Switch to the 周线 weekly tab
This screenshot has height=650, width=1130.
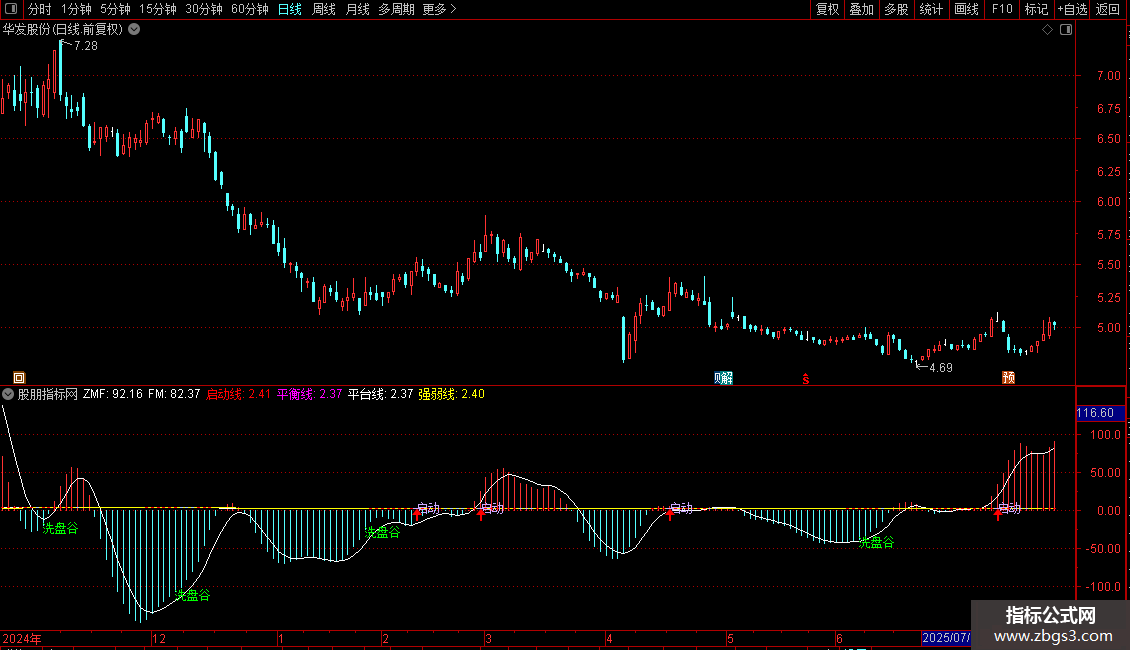324,9
